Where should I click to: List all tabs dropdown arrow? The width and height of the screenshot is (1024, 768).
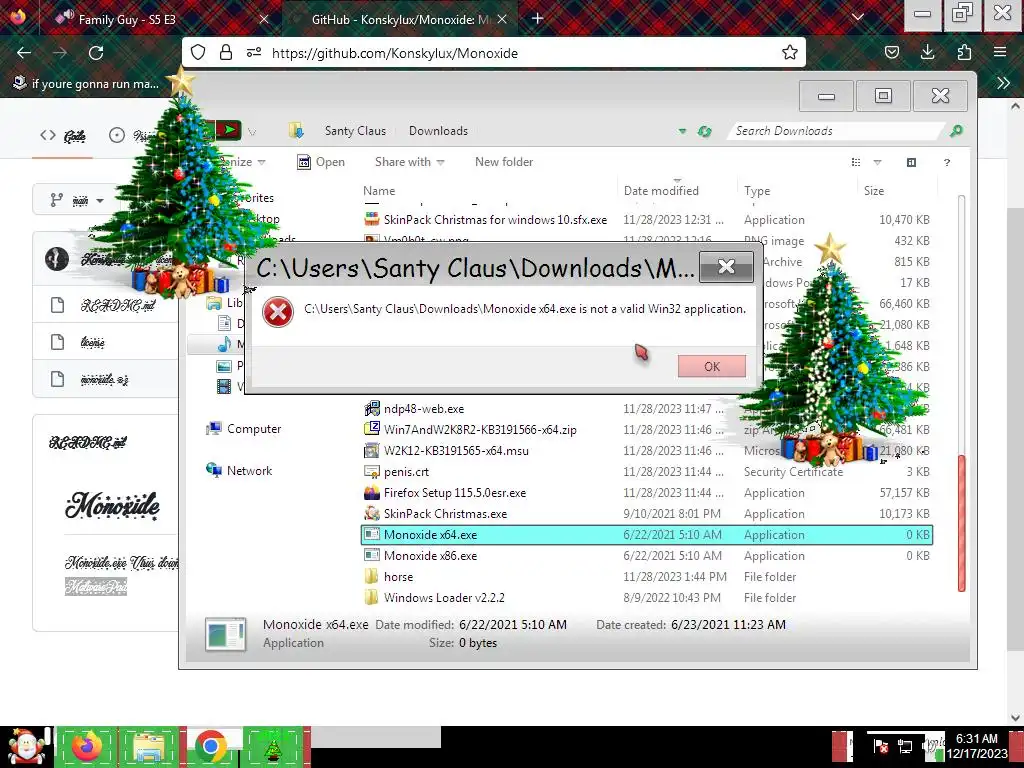point(858,18)
